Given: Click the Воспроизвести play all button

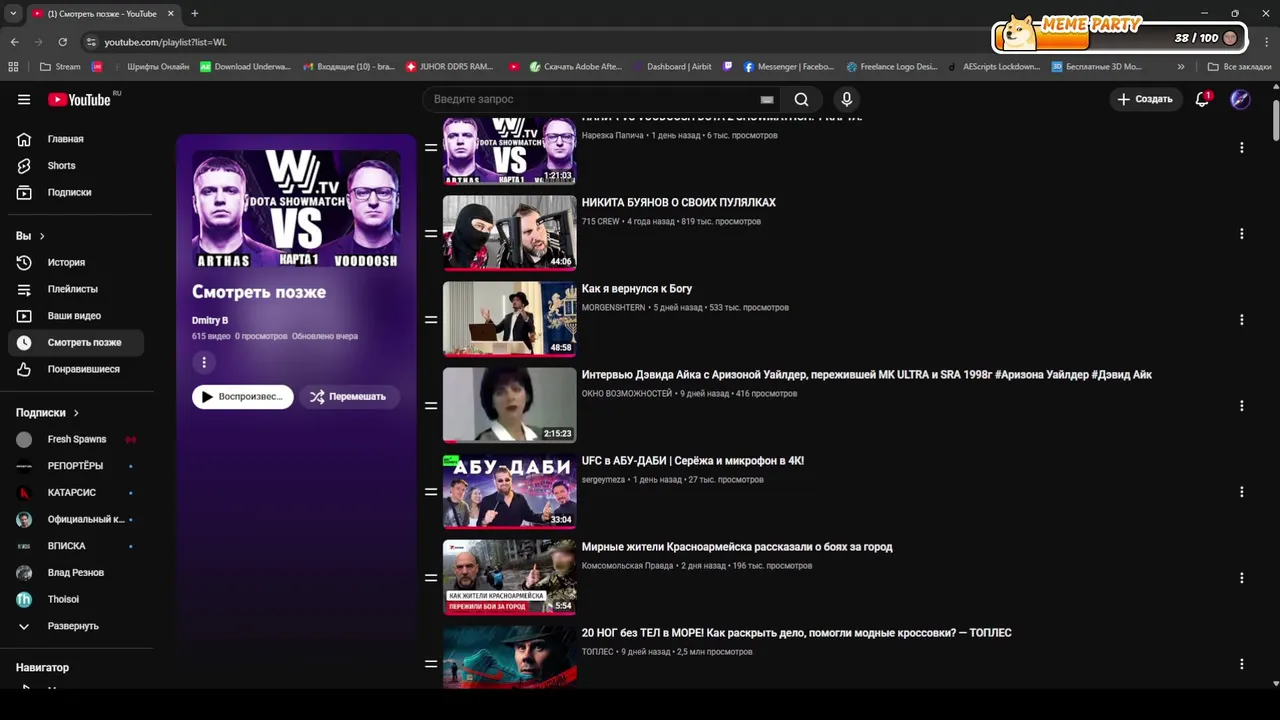Looking at the screenshot, I should click(x=243, y=396).
